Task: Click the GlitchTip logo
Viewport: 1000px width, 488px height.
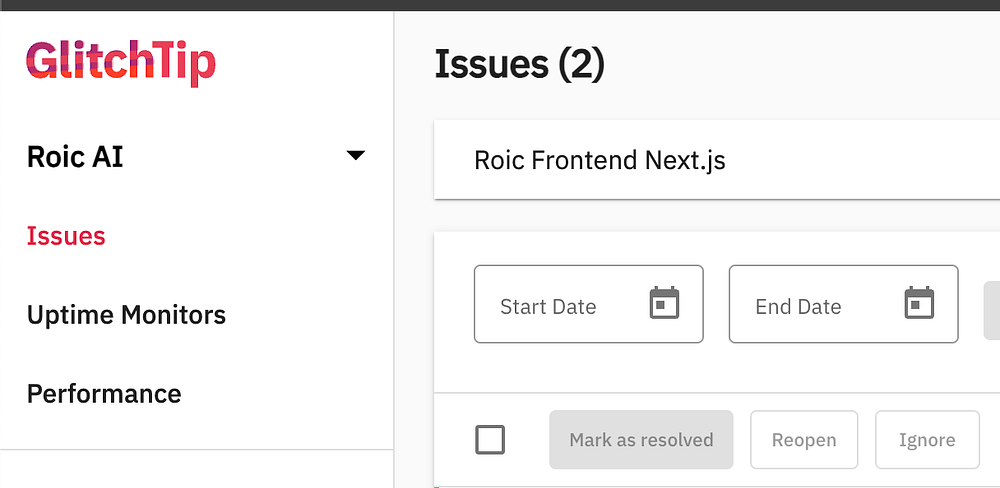Action: (121, 62)
